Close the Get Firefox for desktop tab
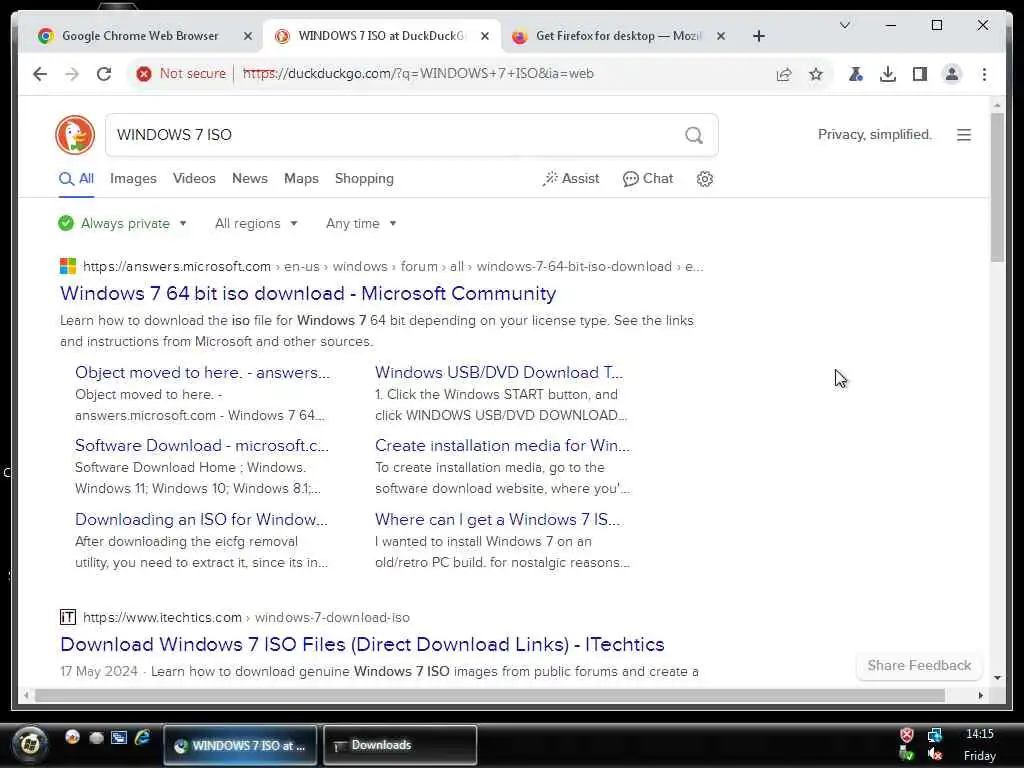 (720, 37)
